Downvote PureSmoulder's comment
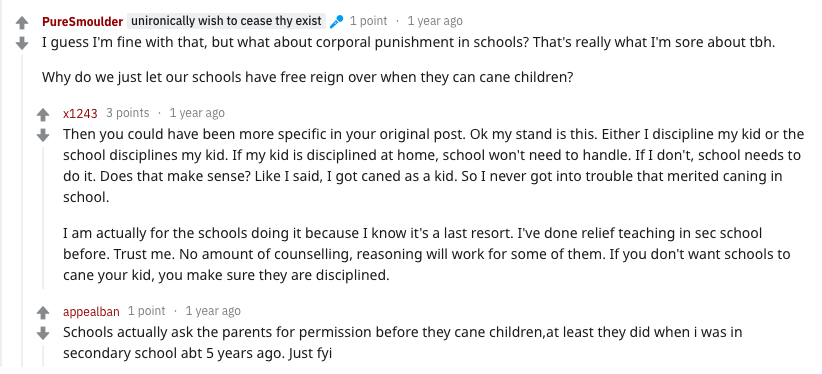This screenshot has height=374, width=822. (21, 44)
